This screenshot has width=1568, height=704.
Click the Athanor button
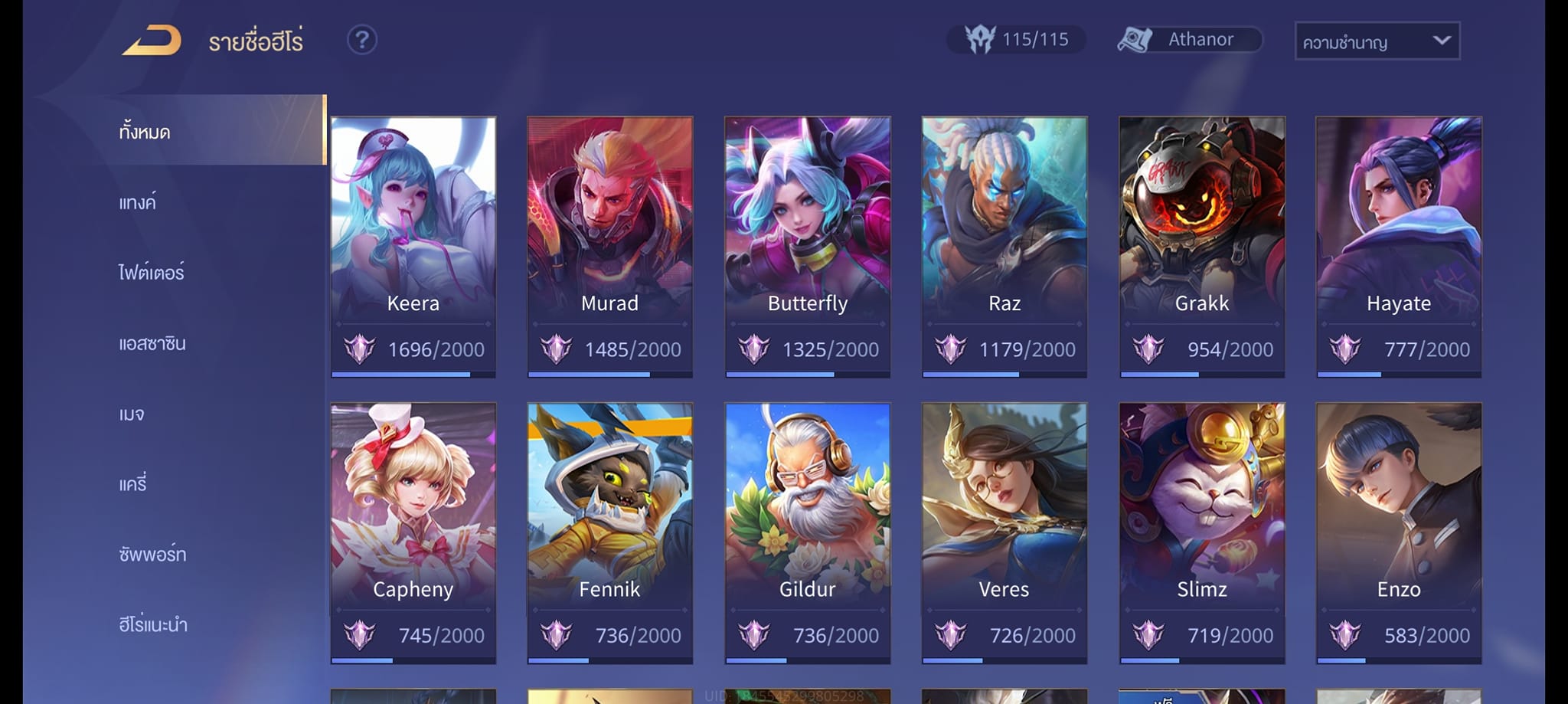1189,39
